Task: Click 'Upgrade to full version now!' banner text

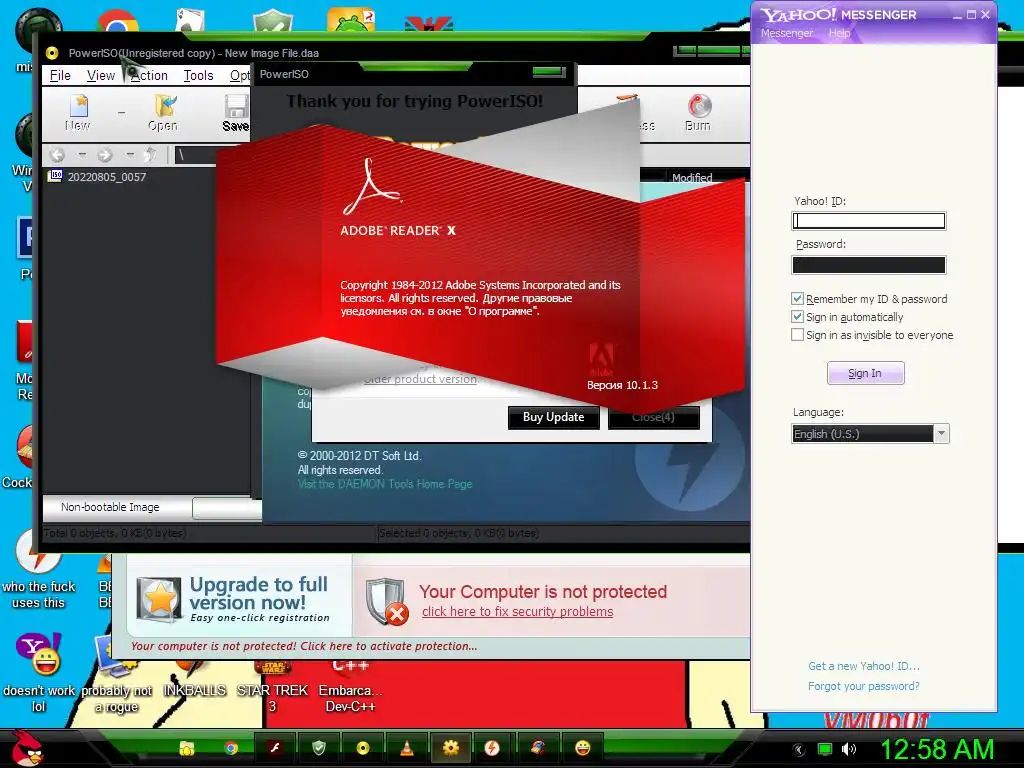Action: pyautogui.click(x=259, y=593)
